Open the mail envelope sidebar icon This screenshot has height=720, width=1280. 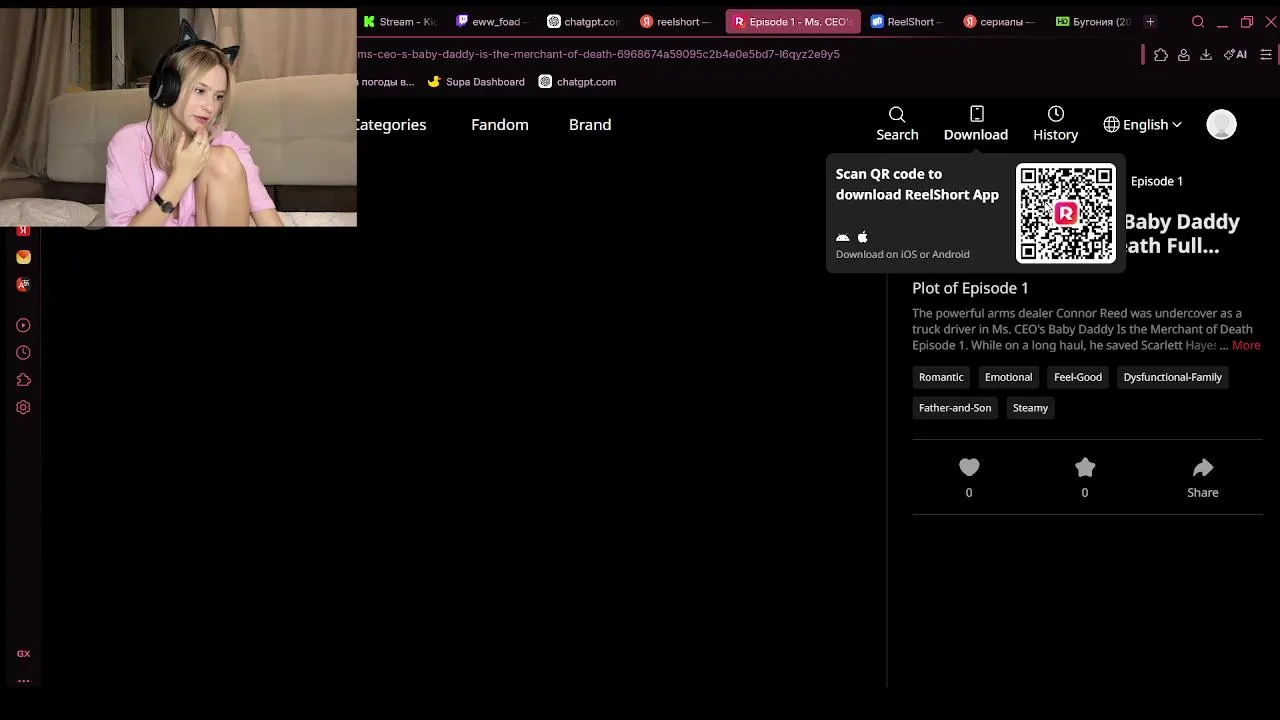23,257
